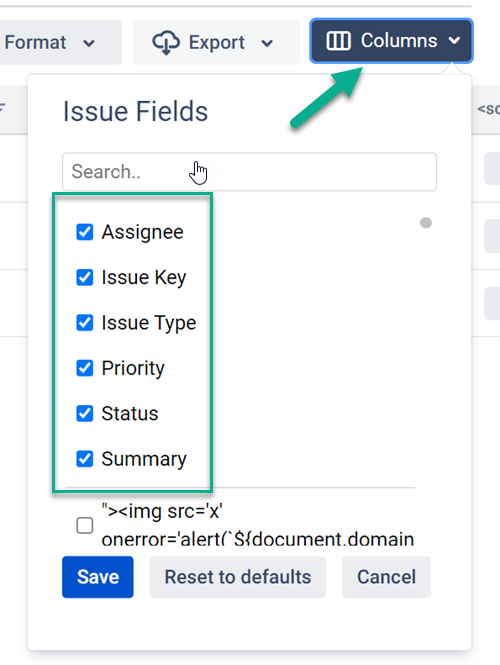This screenshot has width=500, height=665.
Task: Focus the Issue Fields search box
Action: pos(249,172)
